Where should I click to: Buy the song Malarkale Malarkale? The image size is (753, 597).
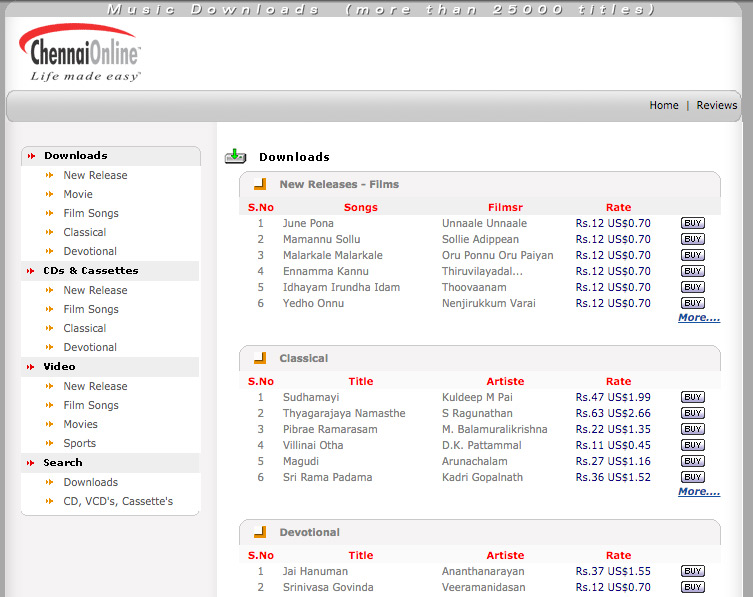pyautogui.click(x=692, y=255)
